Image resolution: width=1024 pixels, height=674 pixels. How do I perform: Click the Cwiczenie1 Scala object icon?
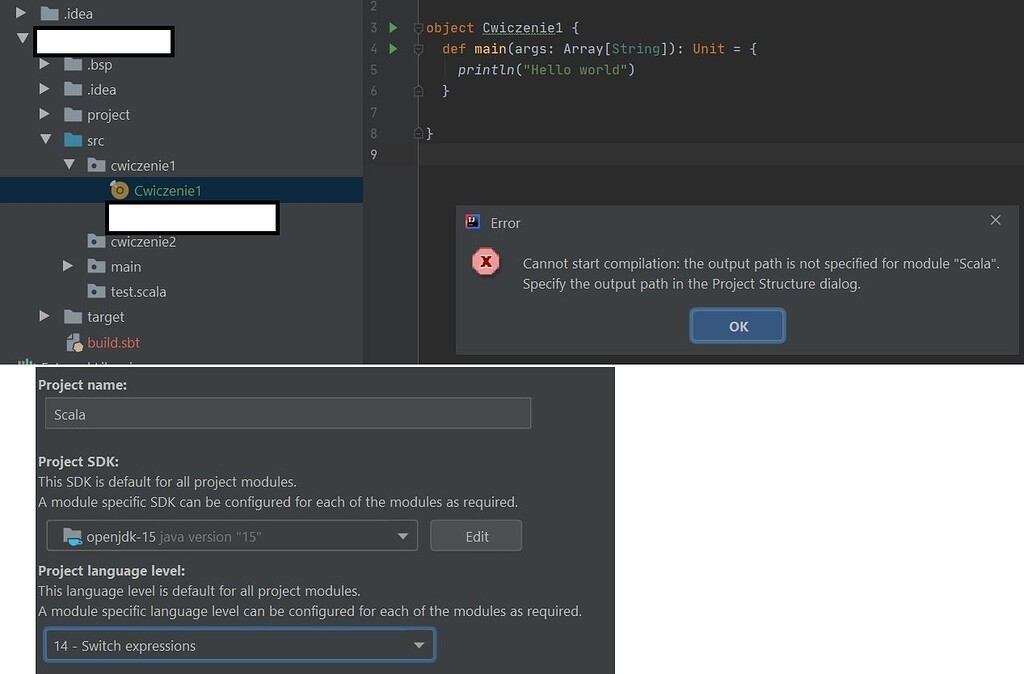(x=119, y=191)
